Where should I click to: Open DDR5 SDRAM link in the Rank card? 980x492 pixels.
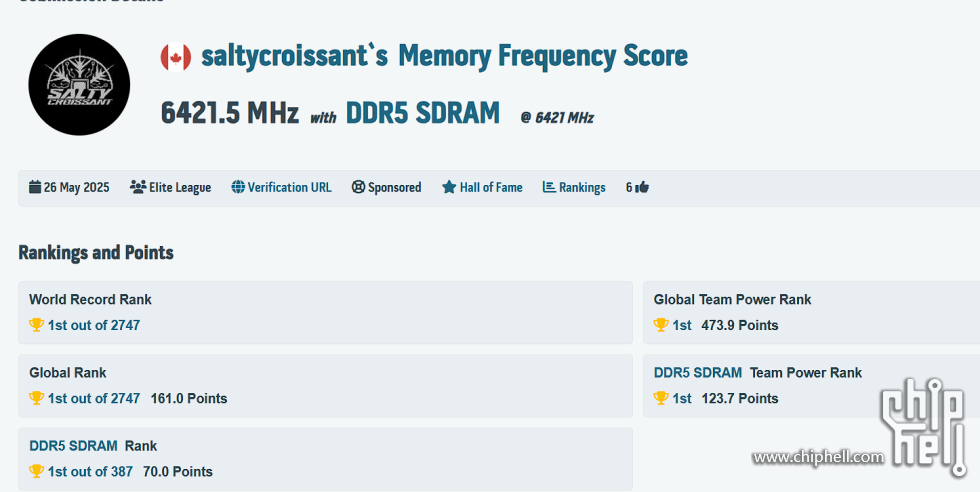[x=73, y=446]
